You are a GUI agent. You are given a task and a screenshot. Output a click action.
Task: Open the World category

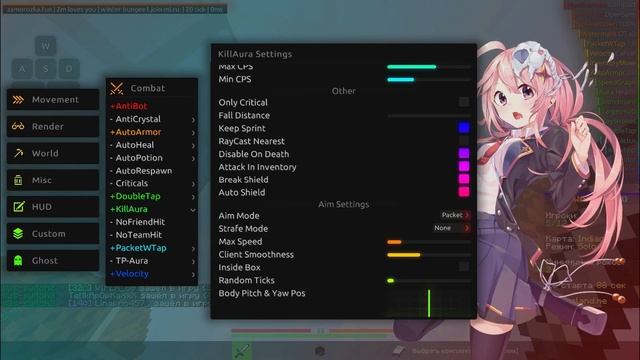click(x=53, y=153)
